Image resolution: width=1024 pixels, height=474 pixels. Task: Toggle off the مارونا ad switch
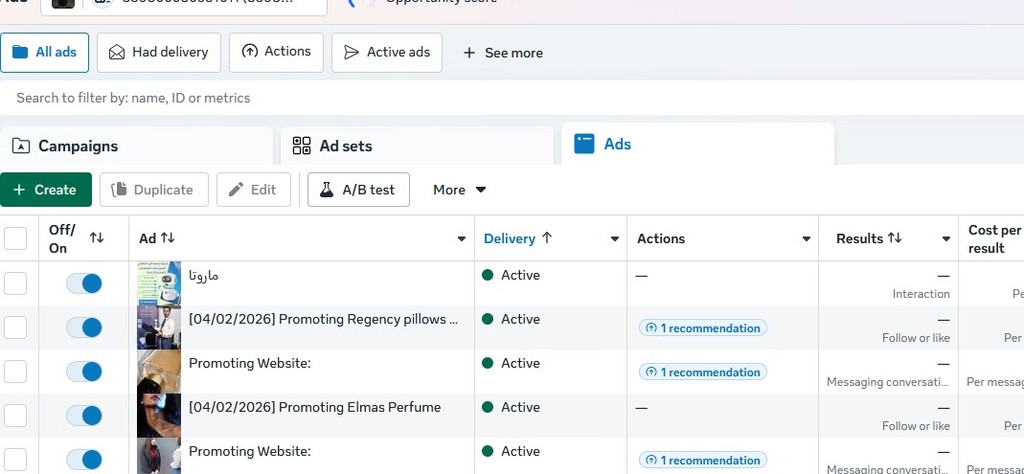(x=84, y=283)
